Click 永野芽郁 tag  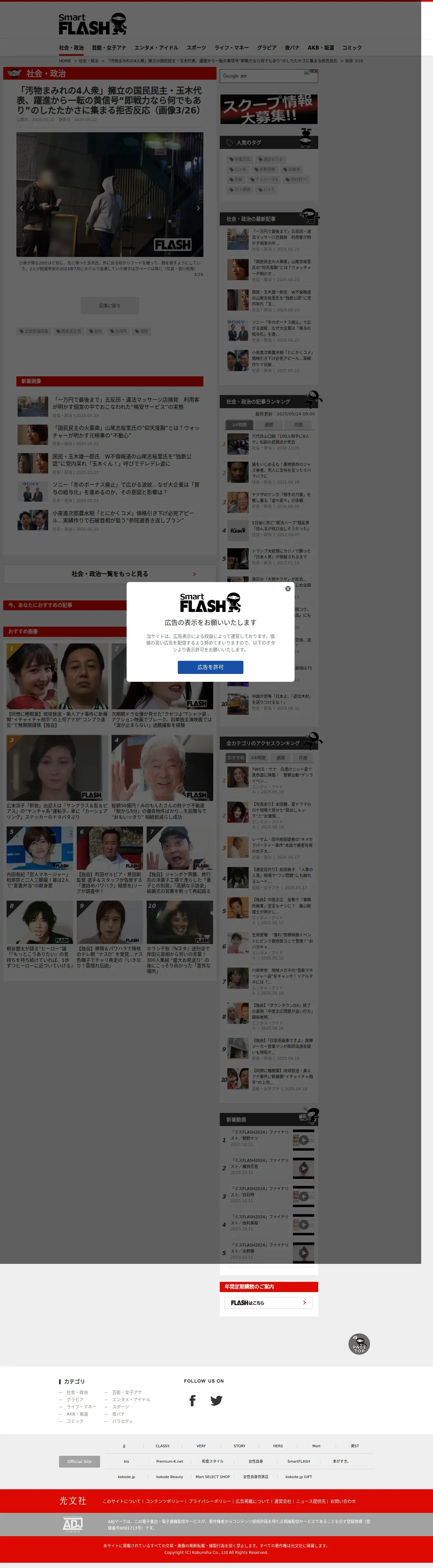(x=265, y=170)
